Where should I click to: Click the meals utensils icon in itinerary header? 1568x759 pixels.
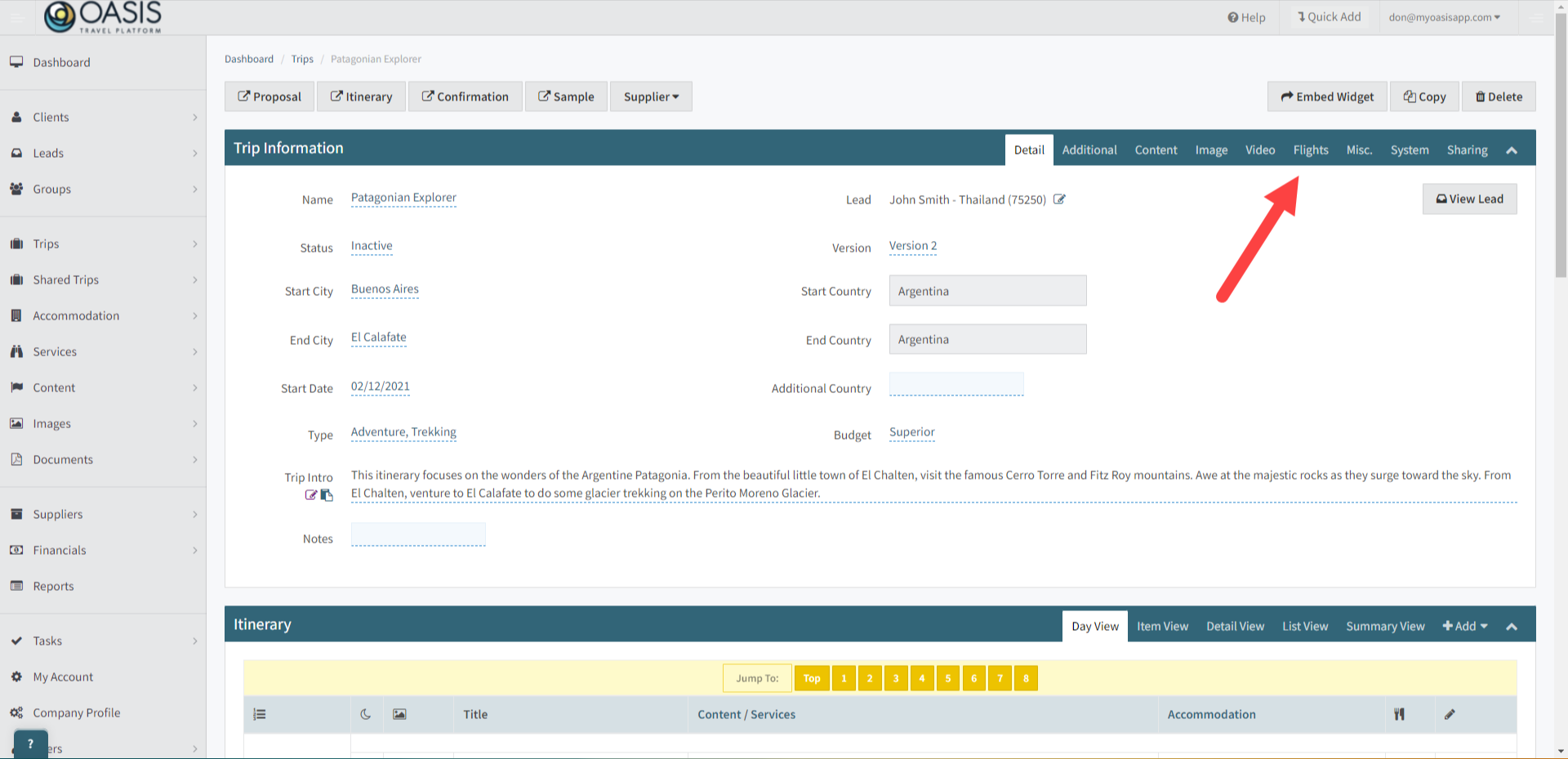pos(1400,714)
